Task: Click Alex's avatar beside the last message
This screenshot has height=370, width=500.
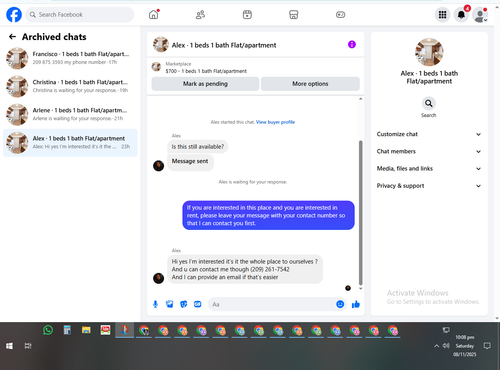Action: click(158, 278)
